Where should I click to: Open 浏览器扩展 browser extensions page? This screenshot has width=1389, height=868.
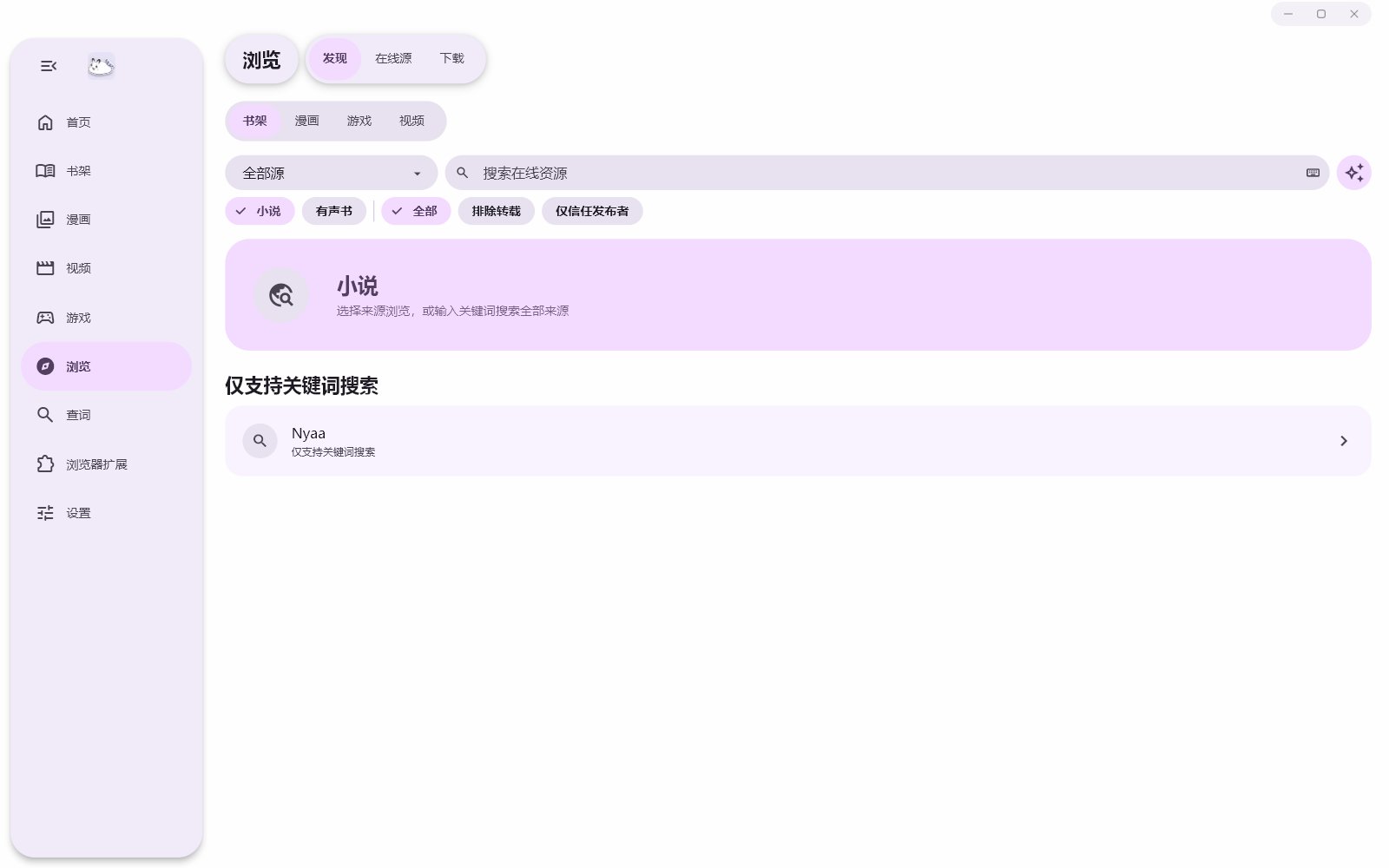click(106, 464)
